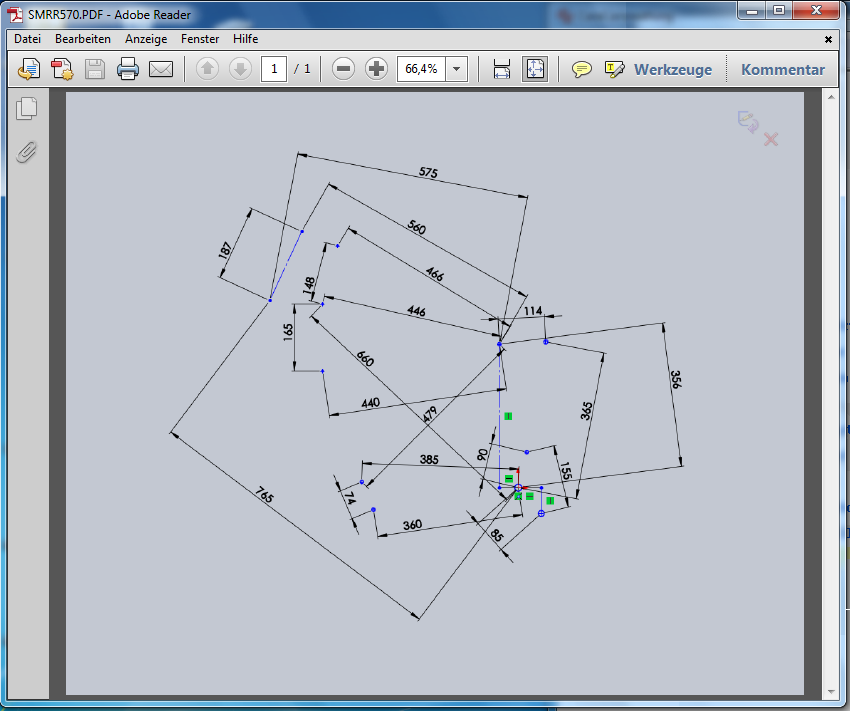Image resolution: width=850 pixels, height=711 pixels.
Task: Minimize the Adobe Reader window
Action: tap(752, 10)
